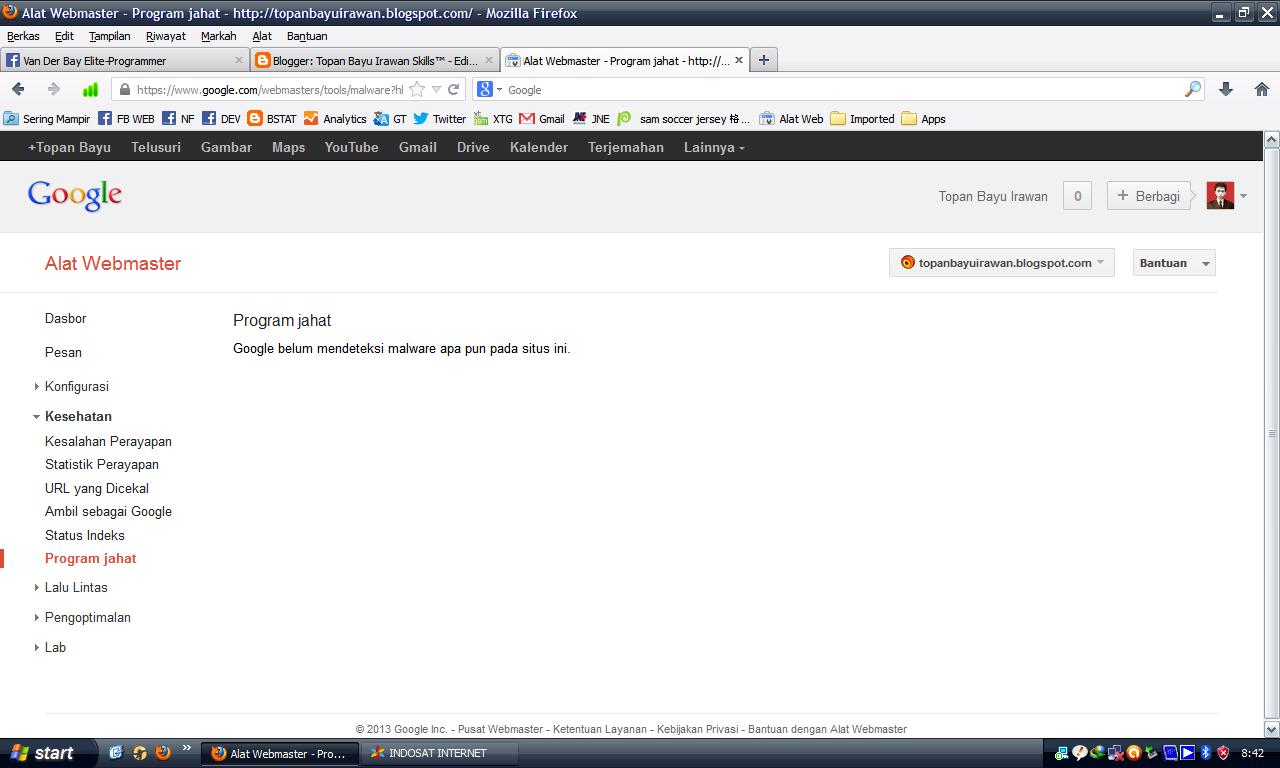1280x768 pixels.
Task: Open Ambil sebagai Google page
Action: tap(108, 511)
